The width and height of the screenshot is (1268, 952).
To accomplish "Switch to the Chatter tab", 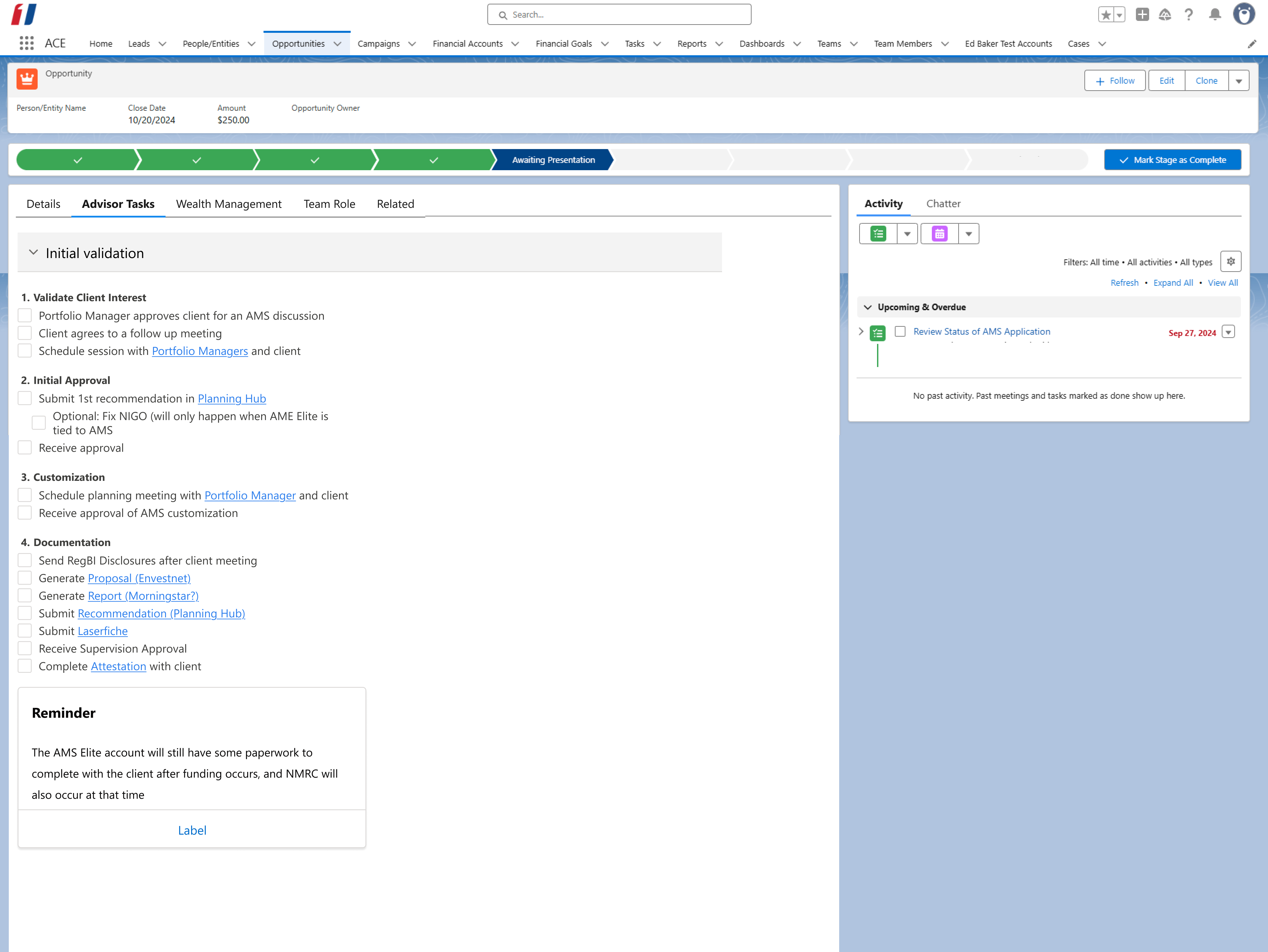I will [x=944, y=203].
